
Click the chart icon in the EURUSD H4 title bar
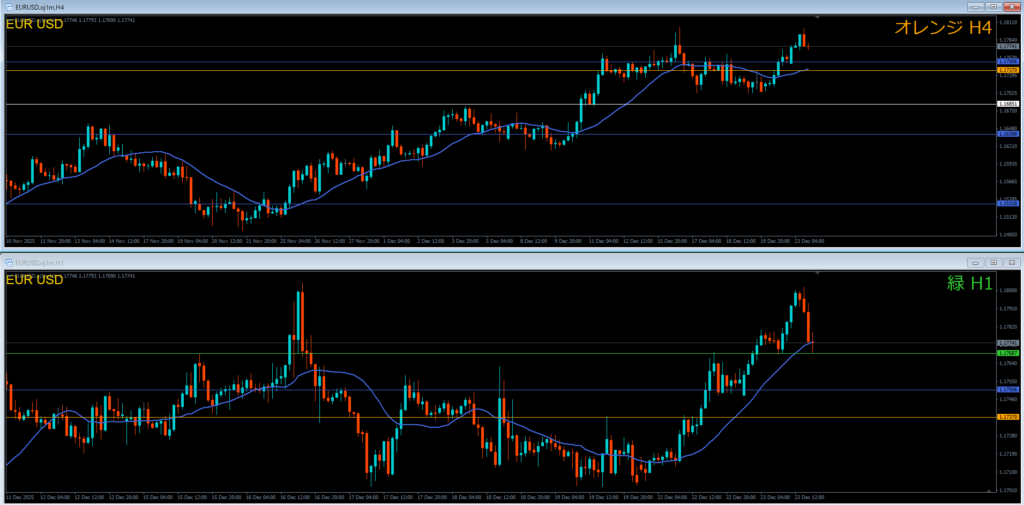[9, 6]
